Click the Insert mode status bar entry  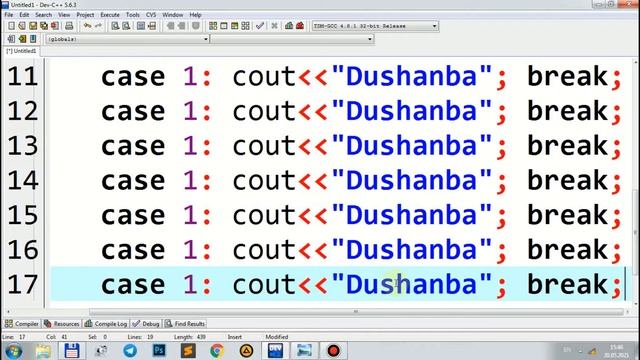(x=235, y=337)
